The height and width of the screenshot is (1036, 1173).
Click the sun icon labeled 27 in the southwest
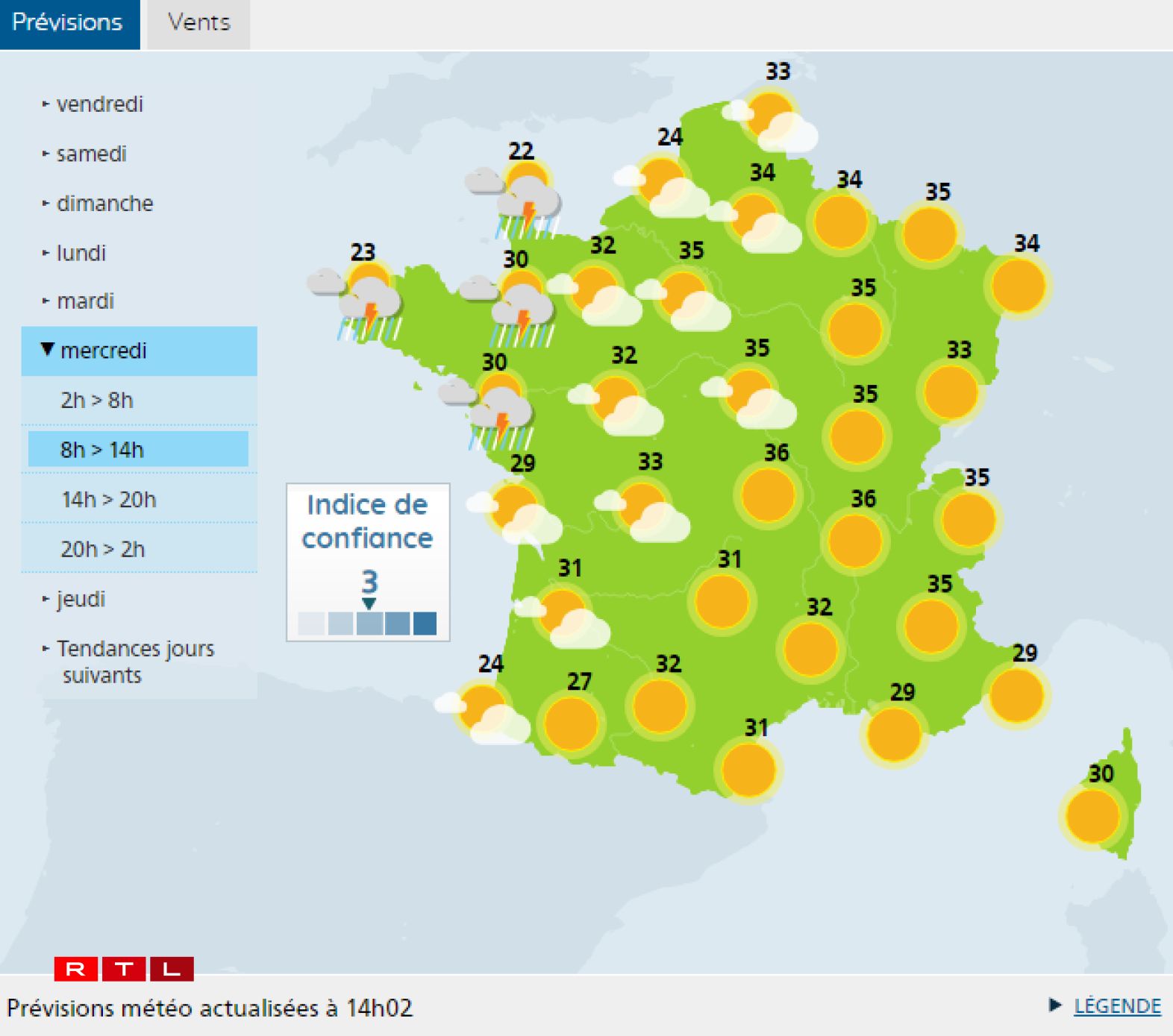point(571,723)
